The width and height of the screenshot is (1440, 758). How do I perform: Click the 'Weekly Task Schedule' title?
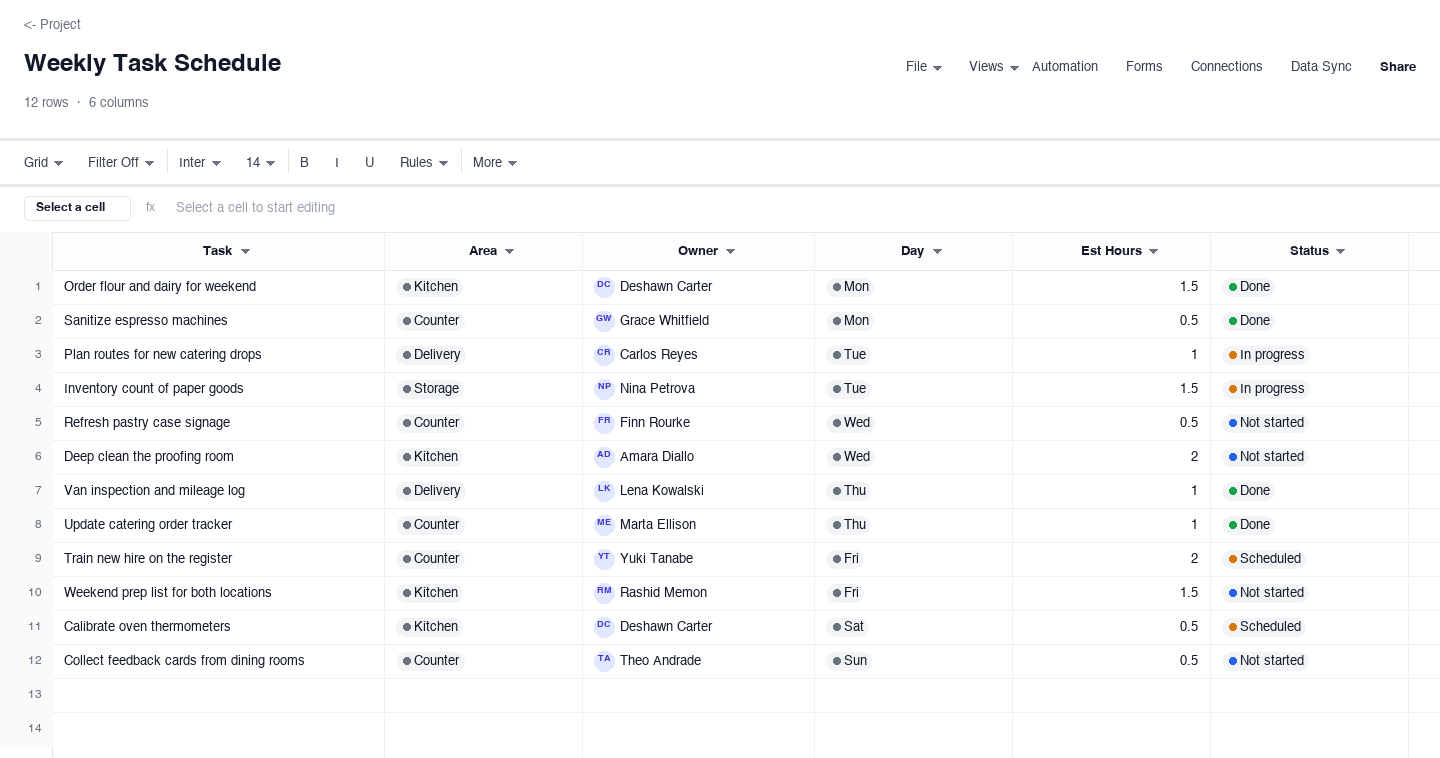point(152,63)
